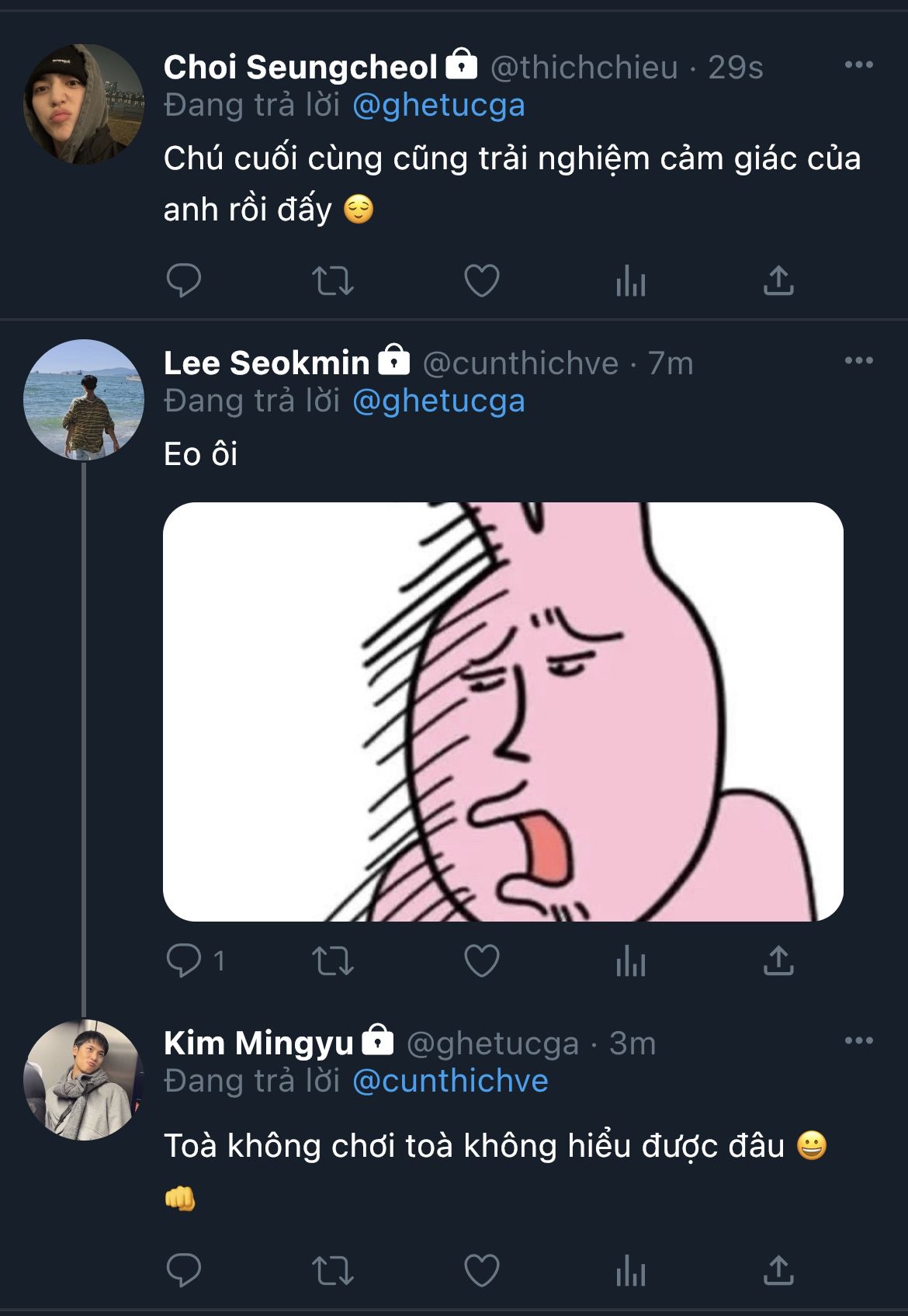The width and height of the screenshot is (908, 1316).
Task: Reply to Choi Seungcheol's tweet
Action: tap(184, 280)
